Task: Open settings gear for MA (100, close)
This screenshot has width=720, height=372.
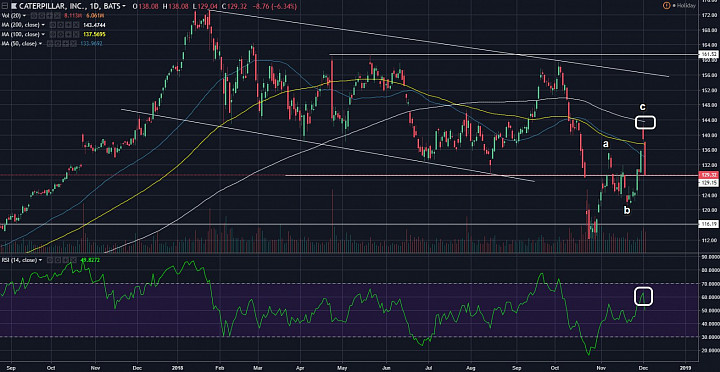Action: click(x=61, y=34)
